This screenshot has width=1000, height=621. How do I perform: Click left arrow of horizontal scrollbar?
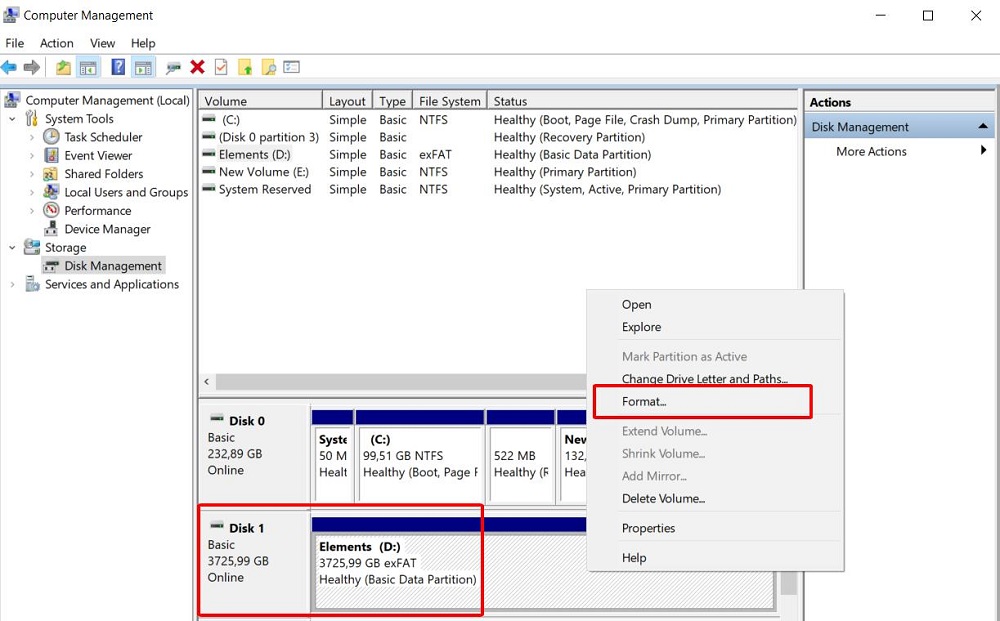(x=207, y=382)
